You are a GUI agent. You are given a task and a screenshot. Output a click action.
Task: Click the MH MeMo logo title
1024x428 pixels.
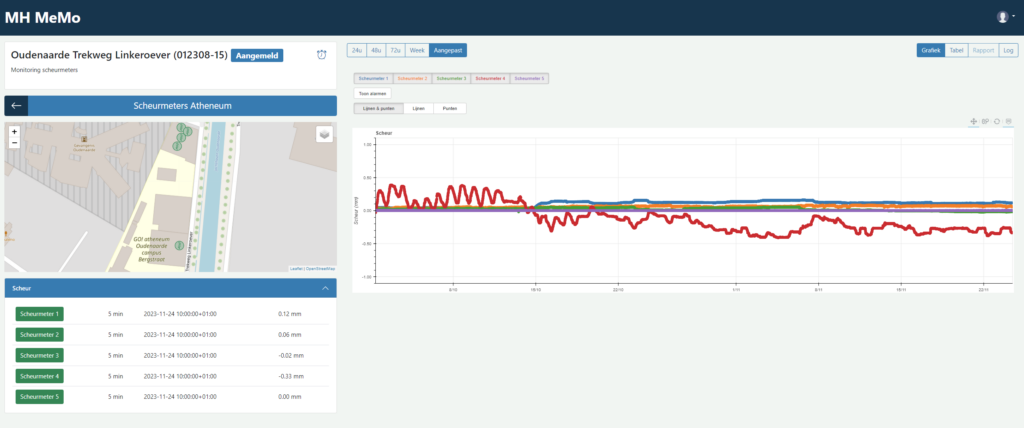(43, 18)
